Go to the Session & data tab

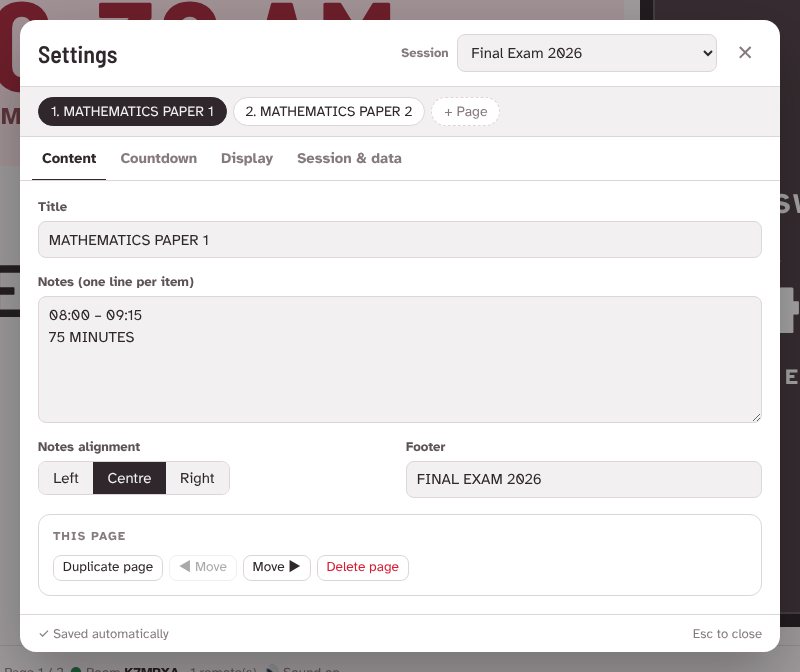[x=349, y=158]
